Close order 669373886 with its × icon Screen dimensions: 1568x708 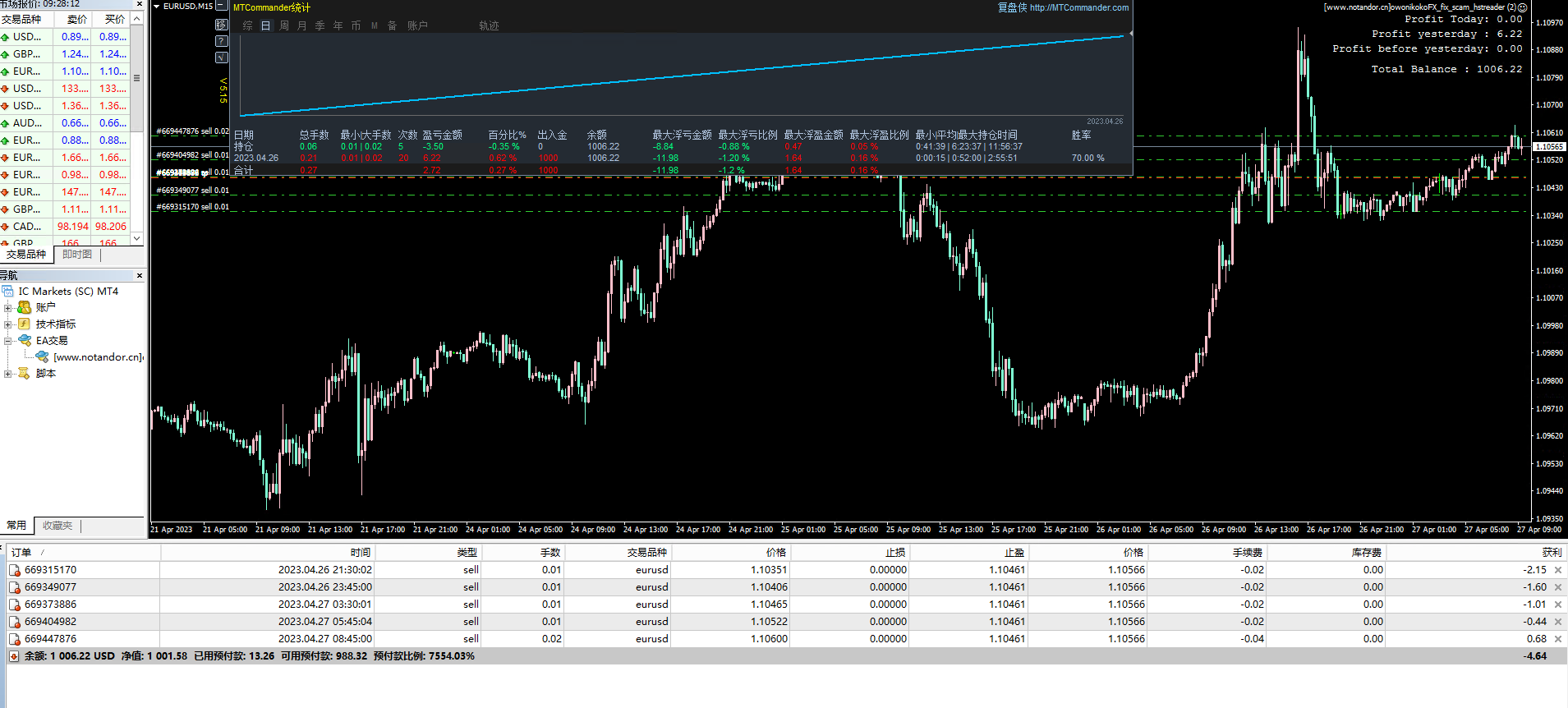[1558, 605]
